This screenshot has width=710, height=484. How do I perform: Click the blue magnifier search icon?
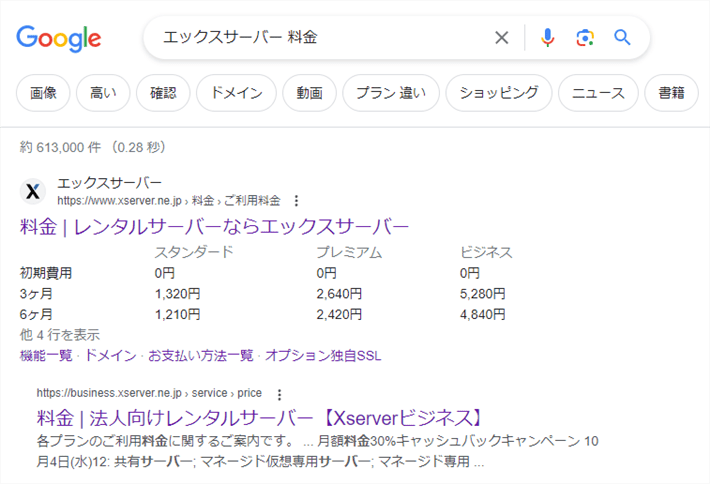(622, 37)
